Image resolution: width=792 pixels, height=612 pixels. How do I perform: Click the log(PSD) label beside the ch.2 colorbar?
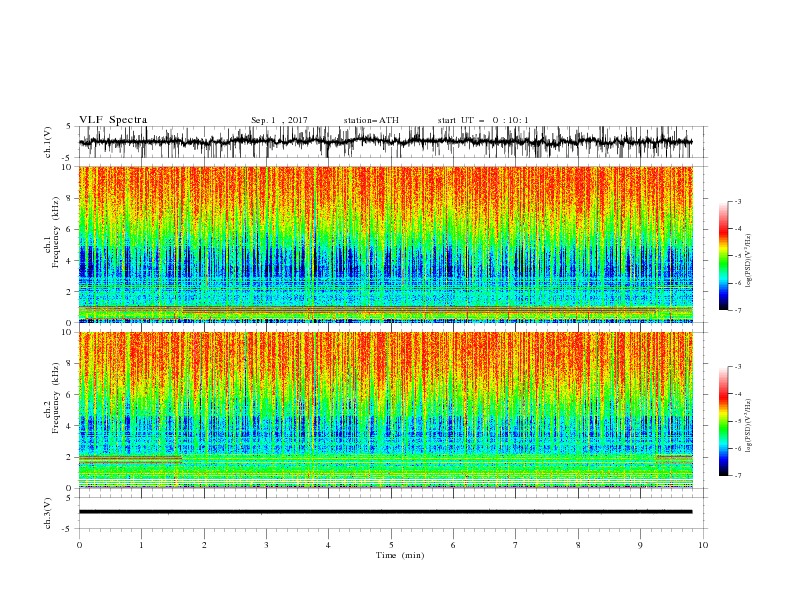(748, 425)
